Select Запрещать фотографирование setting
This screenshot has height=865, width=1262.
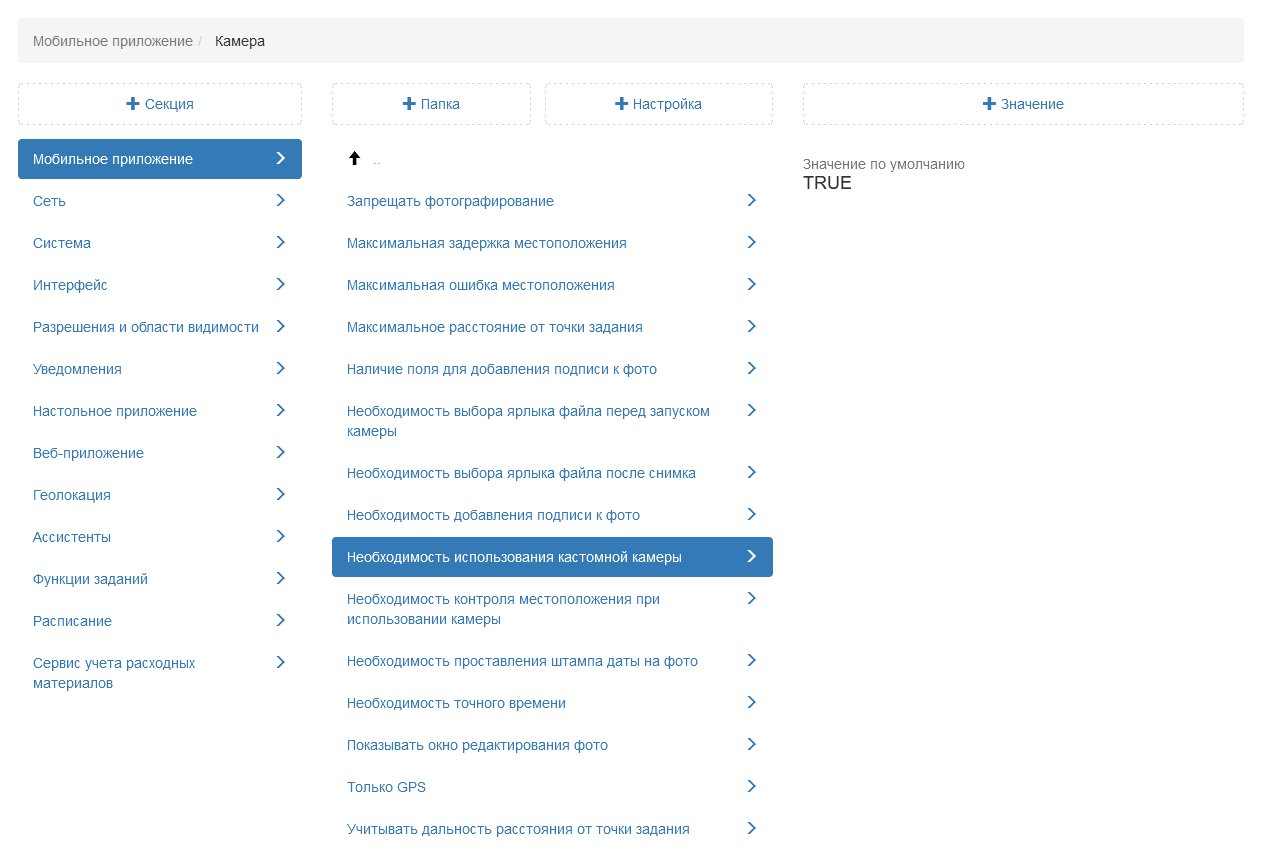pyautogui.click(x=552, y=201)
